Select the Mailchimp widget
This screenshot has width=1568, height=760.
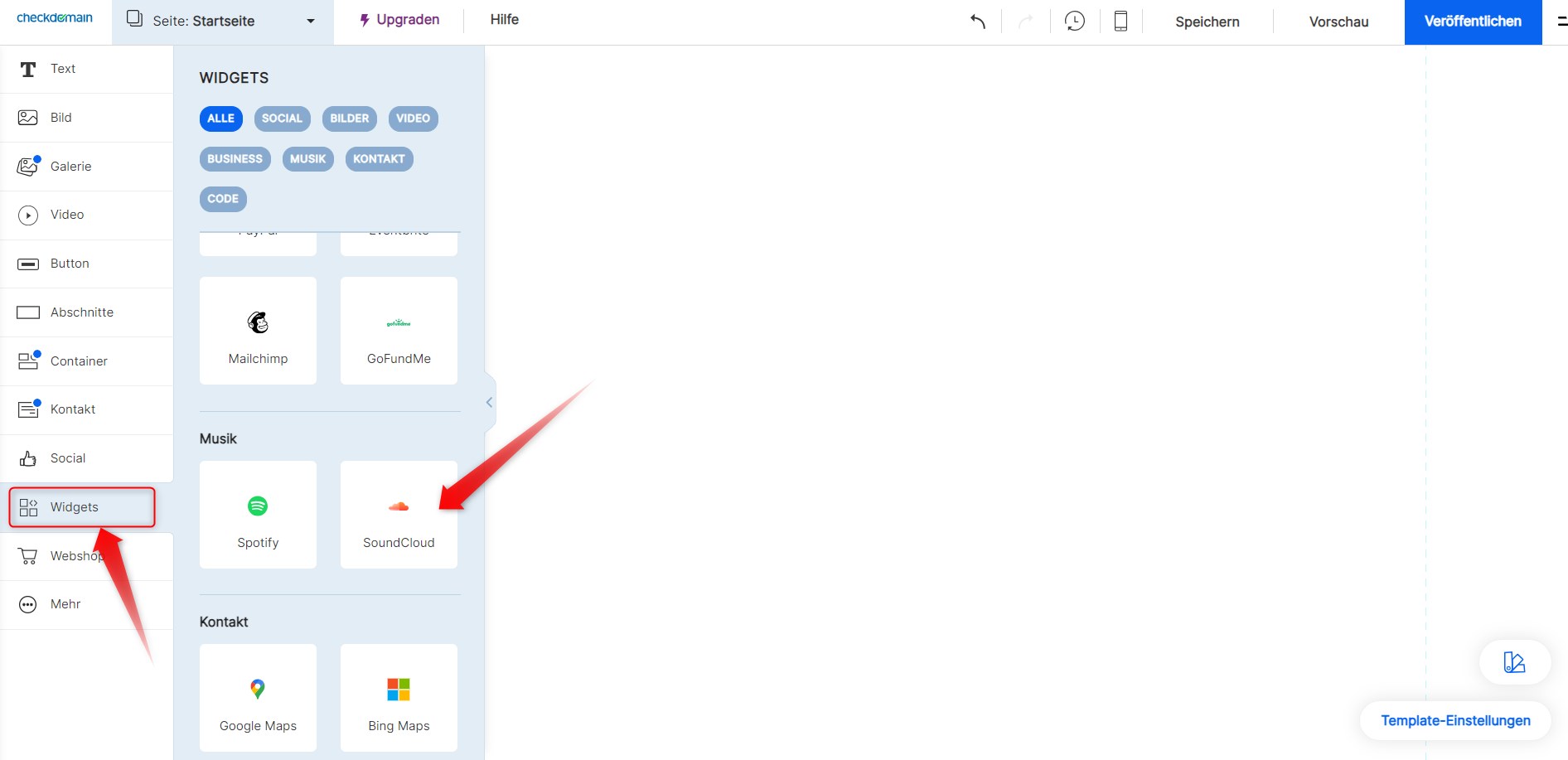[x=258, y=331]
